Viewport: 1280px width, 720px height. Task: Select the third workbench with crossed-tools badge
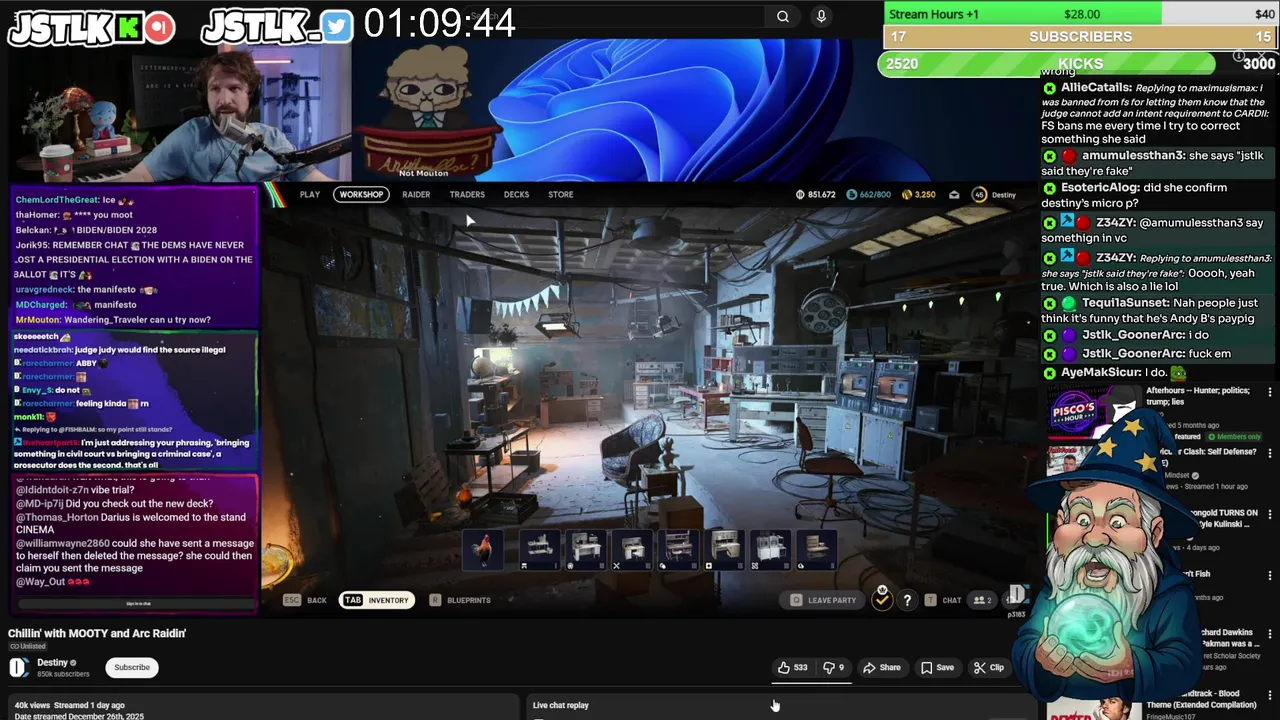coord(632,550)
